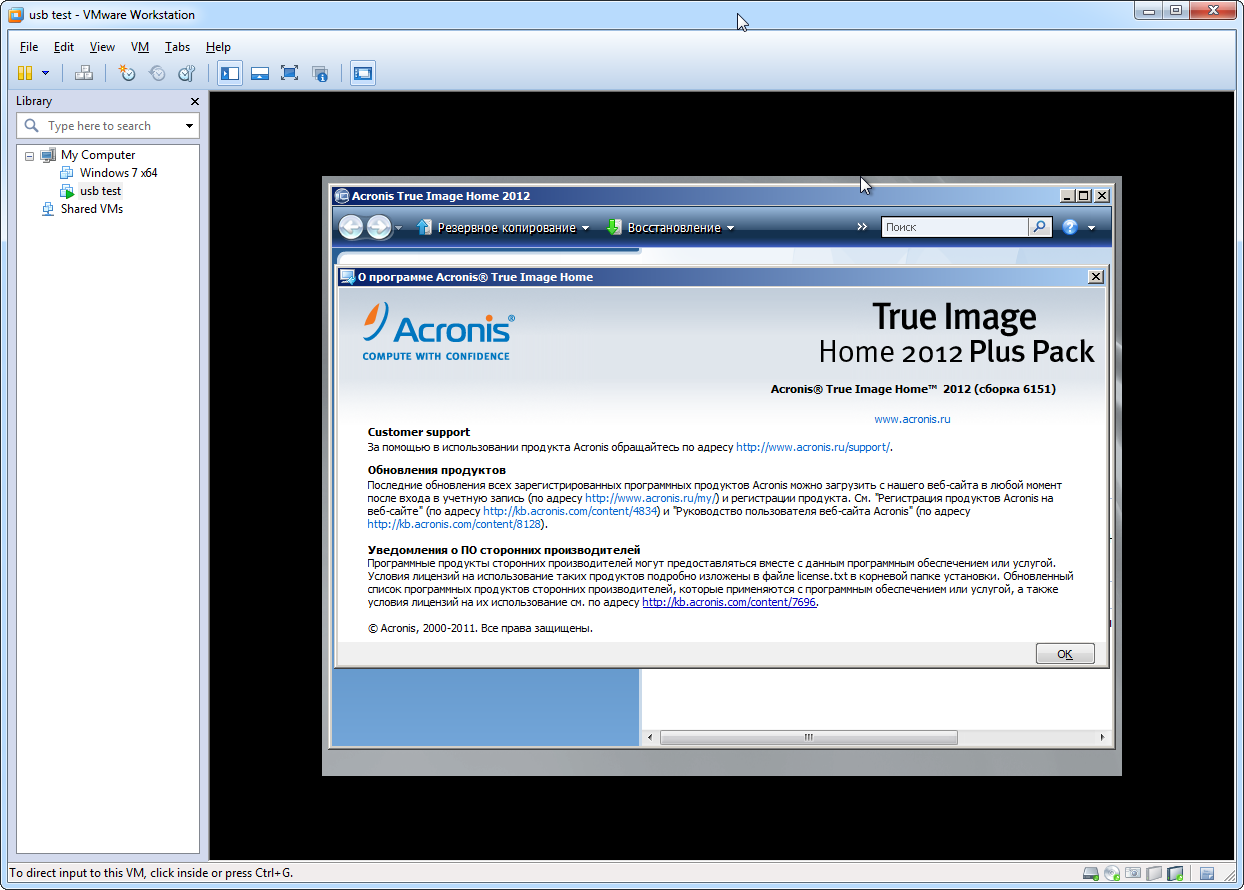Open the Acronis navigation history dropdown arrow
1244x890 pixels.
pyautogui.click(x=398, y=228)
